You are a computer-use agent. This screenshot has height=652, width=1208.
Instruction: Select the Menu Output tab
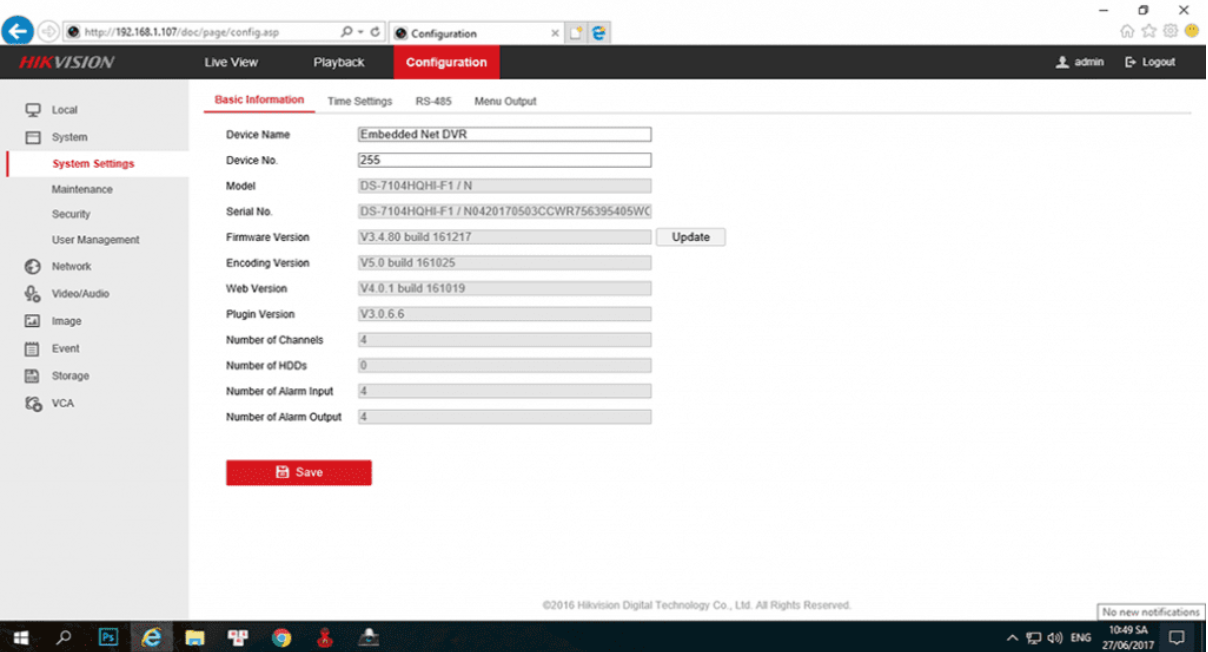click(505, 102)
